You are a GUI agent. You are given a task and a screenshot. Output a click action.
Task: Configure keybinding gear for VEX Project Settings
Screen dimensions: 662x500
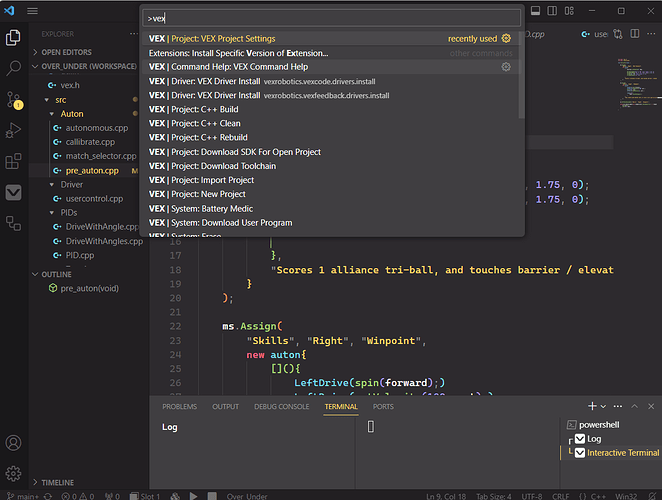(x=506, y=38)
